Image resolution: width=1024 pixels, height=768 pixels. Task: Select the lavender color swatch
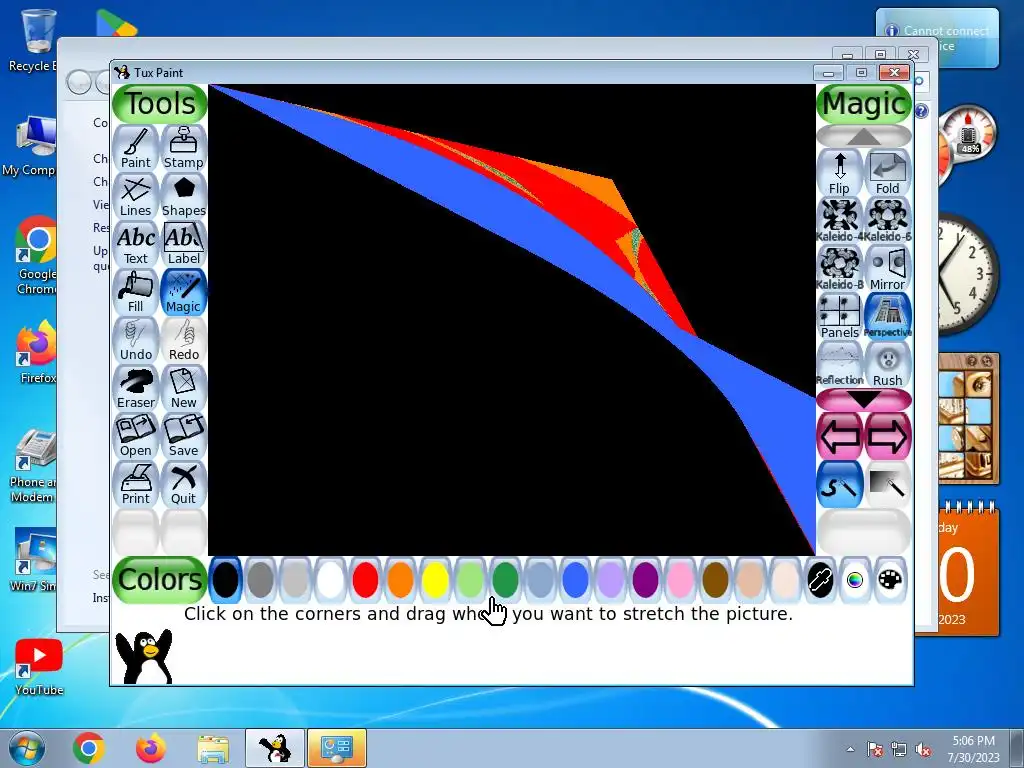pos(610,580)
